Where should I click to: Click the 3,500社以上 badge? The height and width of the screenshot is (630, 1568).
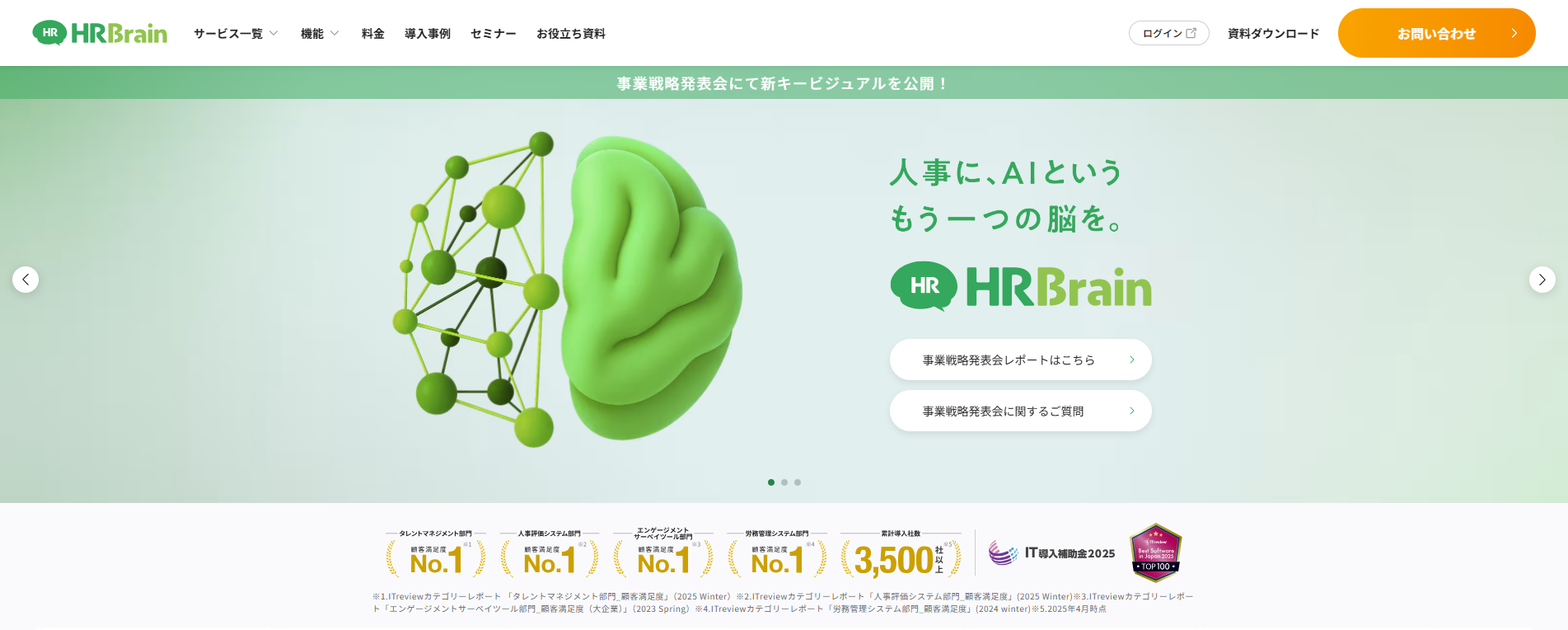pyautogui.click(x=901, y=554)
